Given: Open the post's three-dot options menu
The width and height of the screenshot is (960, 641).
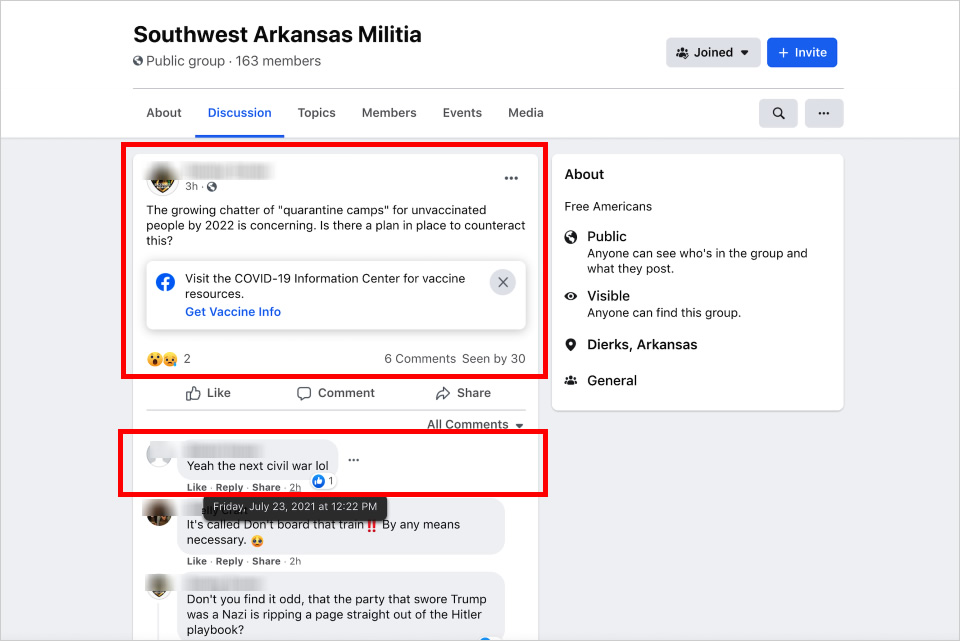Looking at the screenshot, I should tap(511, 178).
